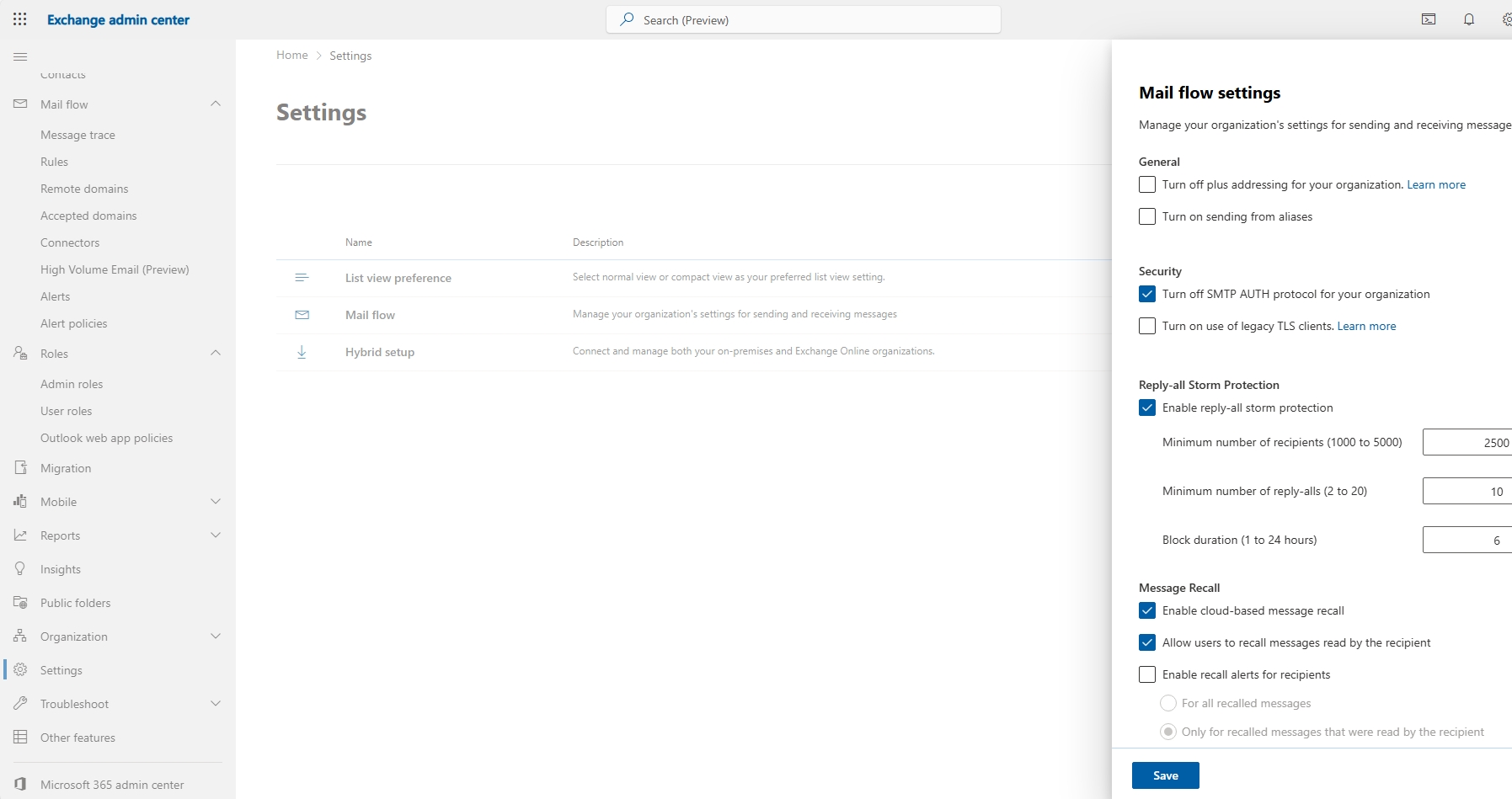The image size is (1512, 799).
Task: Open Alert policies in sidebar
Action: click(73, 323)
